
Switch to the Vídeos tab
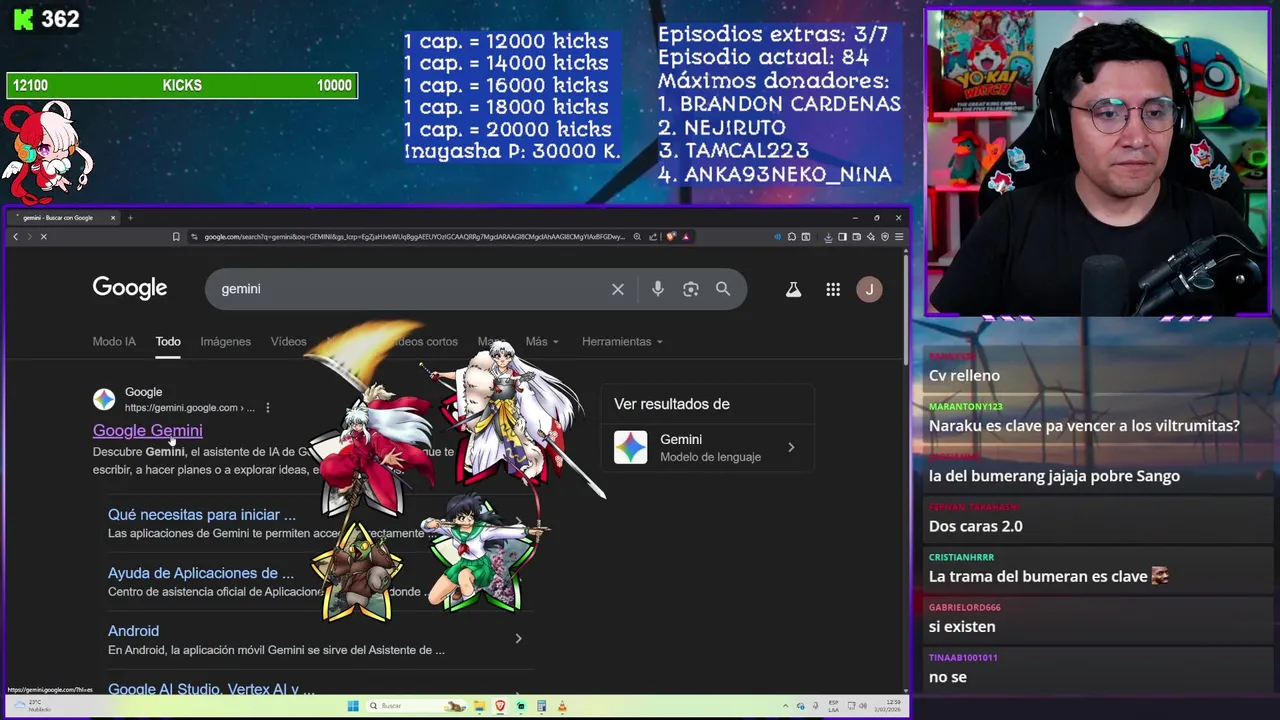tap(288, 342)
